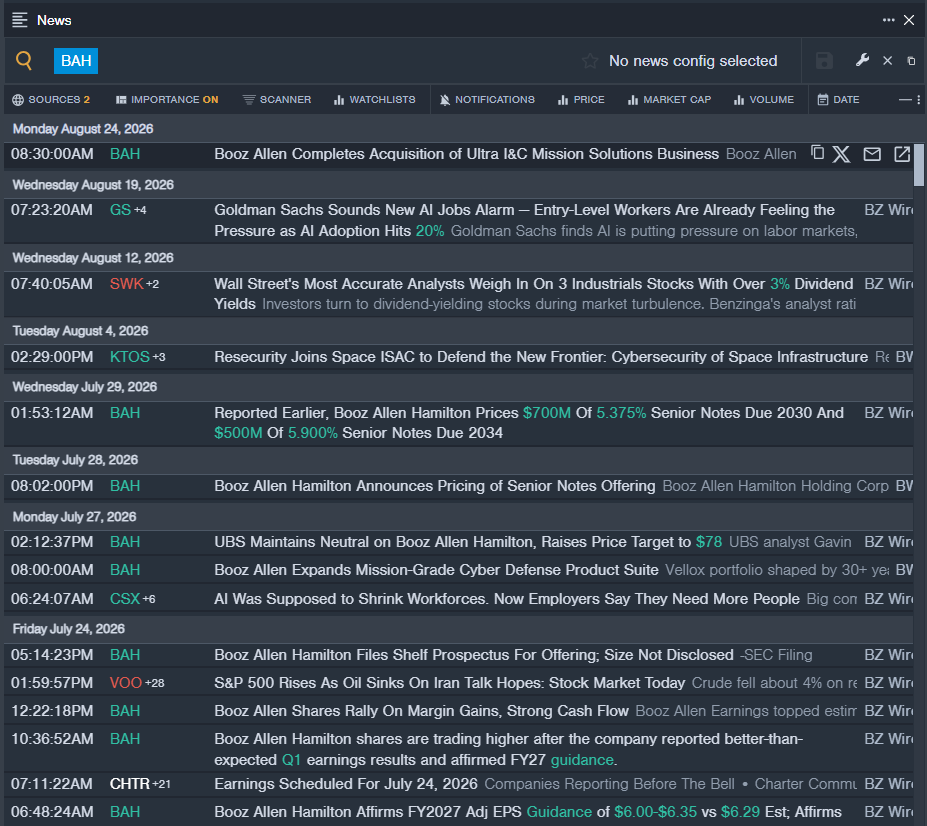The image size is (927, 826).
Task: Click the news list vertical scrollbar thumb
Action: coord(919,164)
